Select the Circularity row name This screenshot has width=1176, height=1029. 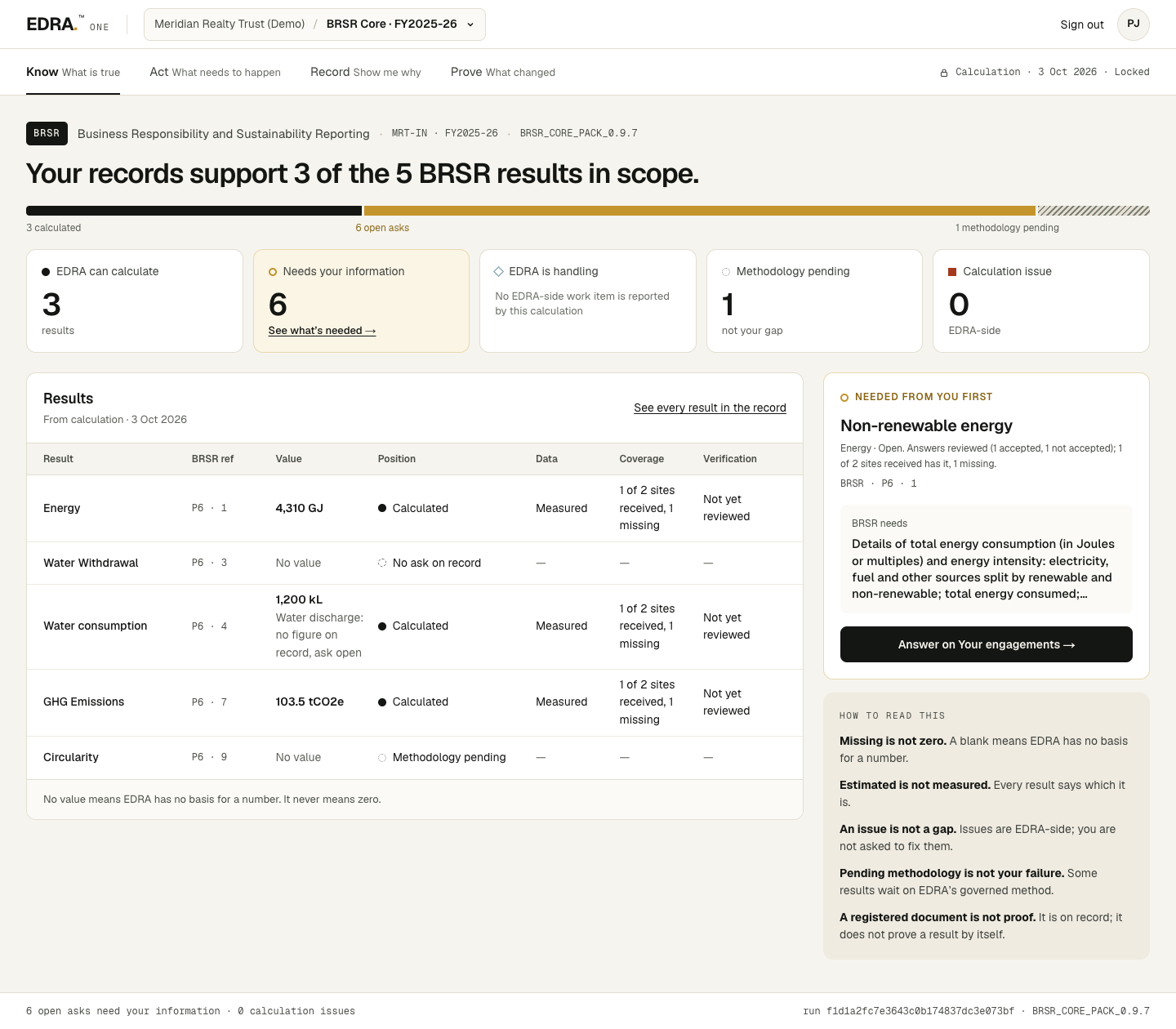71,757
